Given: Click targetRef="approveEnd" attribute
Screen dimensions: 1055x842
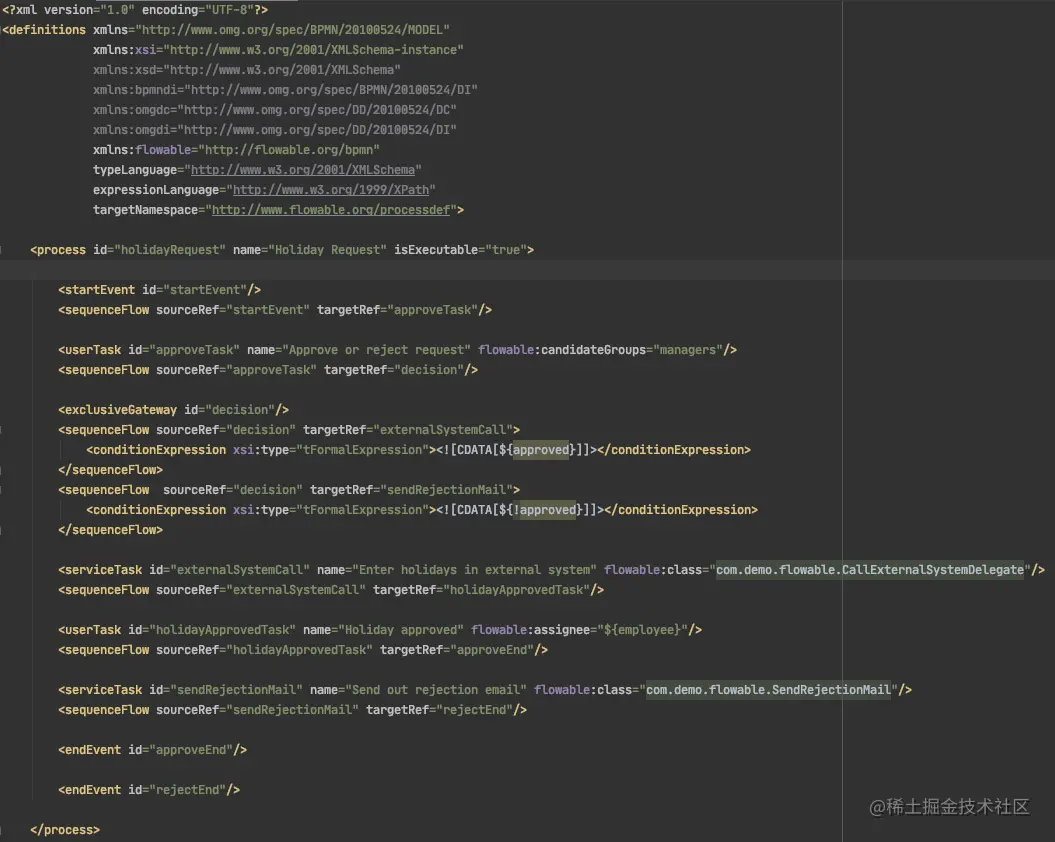Looking at the screenshot, I should click(x=457, y=650).
